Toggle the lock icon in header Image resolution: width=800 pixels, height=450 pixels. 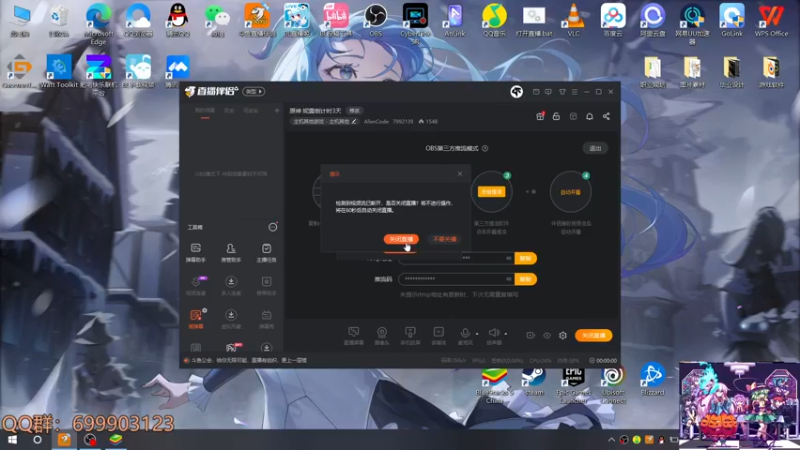tap(556, 116)
